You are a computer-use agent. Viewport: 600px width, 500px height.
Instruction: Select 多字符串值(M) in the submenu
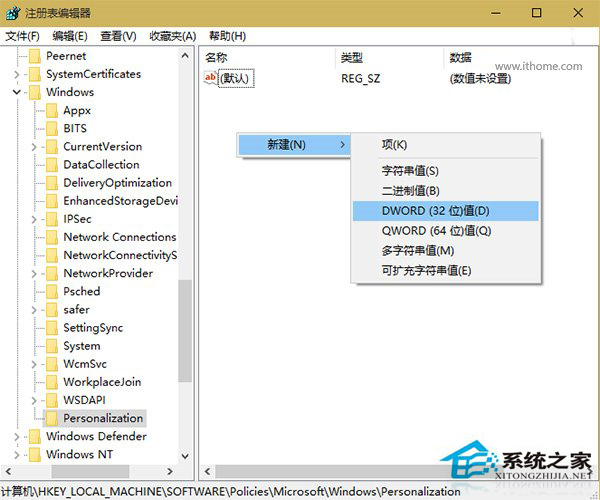tap(445, 251)
